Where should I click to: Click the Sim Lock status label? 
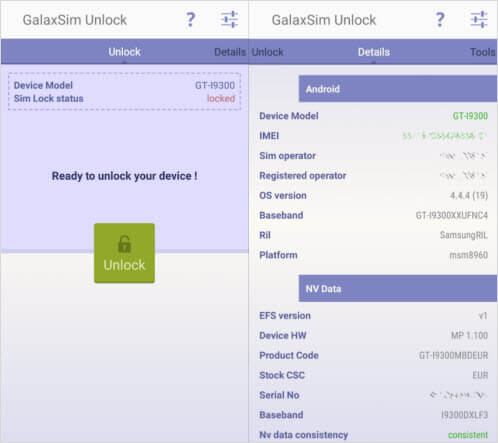click(49, 99)
